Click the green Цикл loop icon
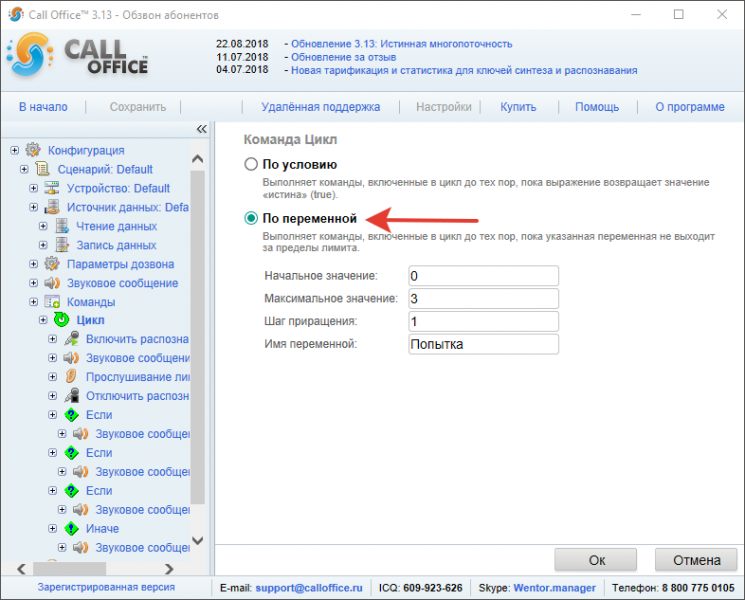The height and width of the screenshot is (600, 745). pos(62,320)
